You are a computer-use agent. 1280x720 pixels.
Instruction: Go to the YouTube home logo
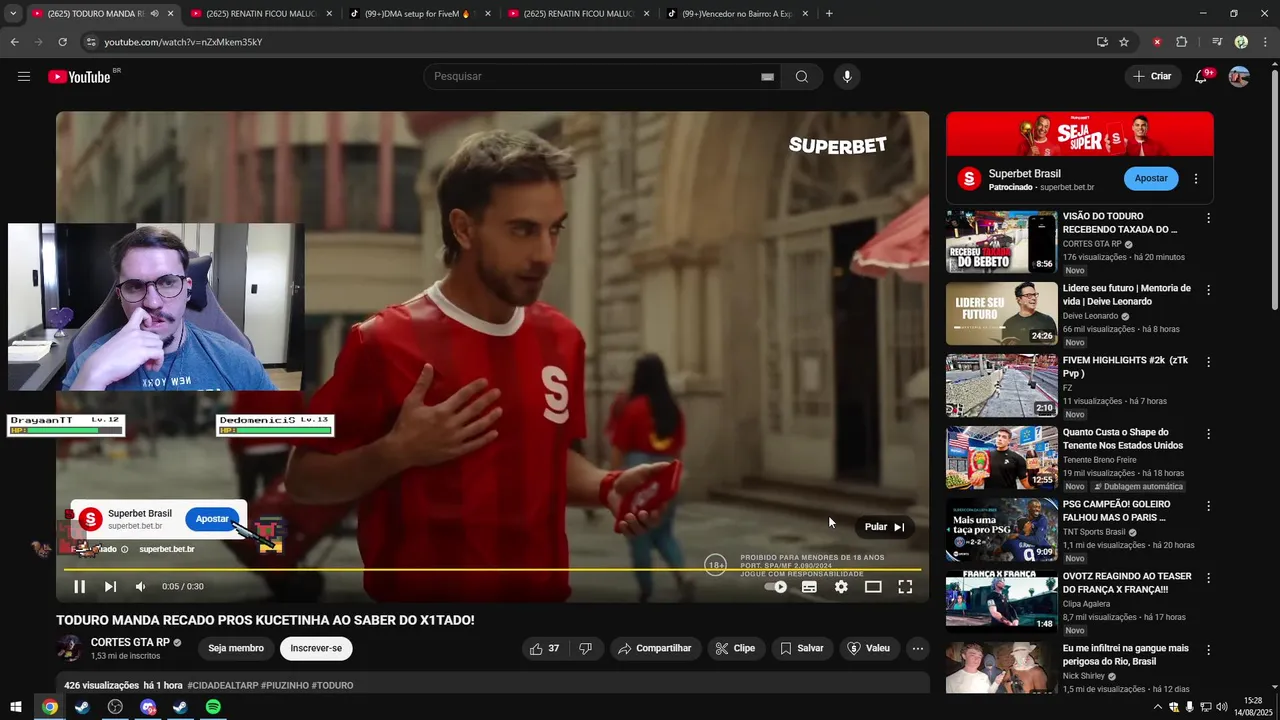[x=79, y=77]
